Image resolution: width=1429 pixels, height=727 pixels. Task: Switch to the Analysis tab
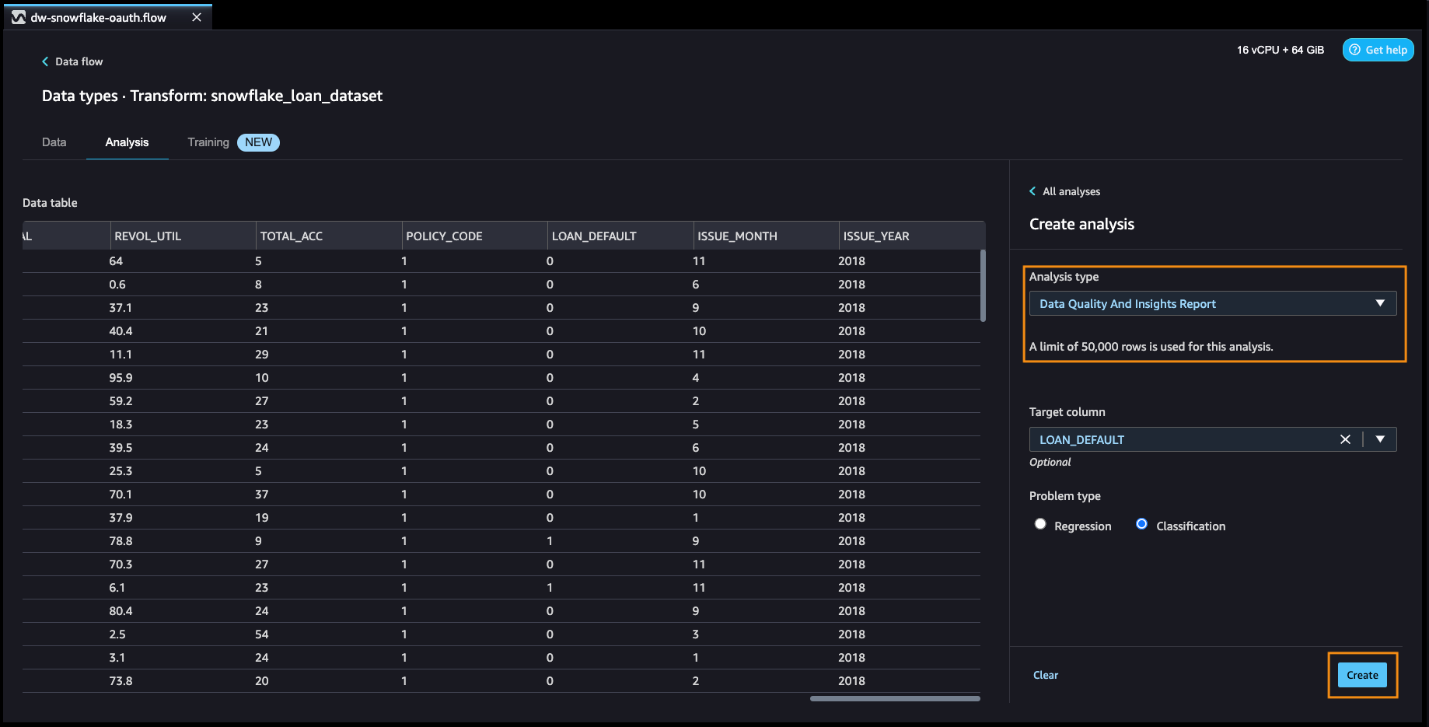point(127,142)
